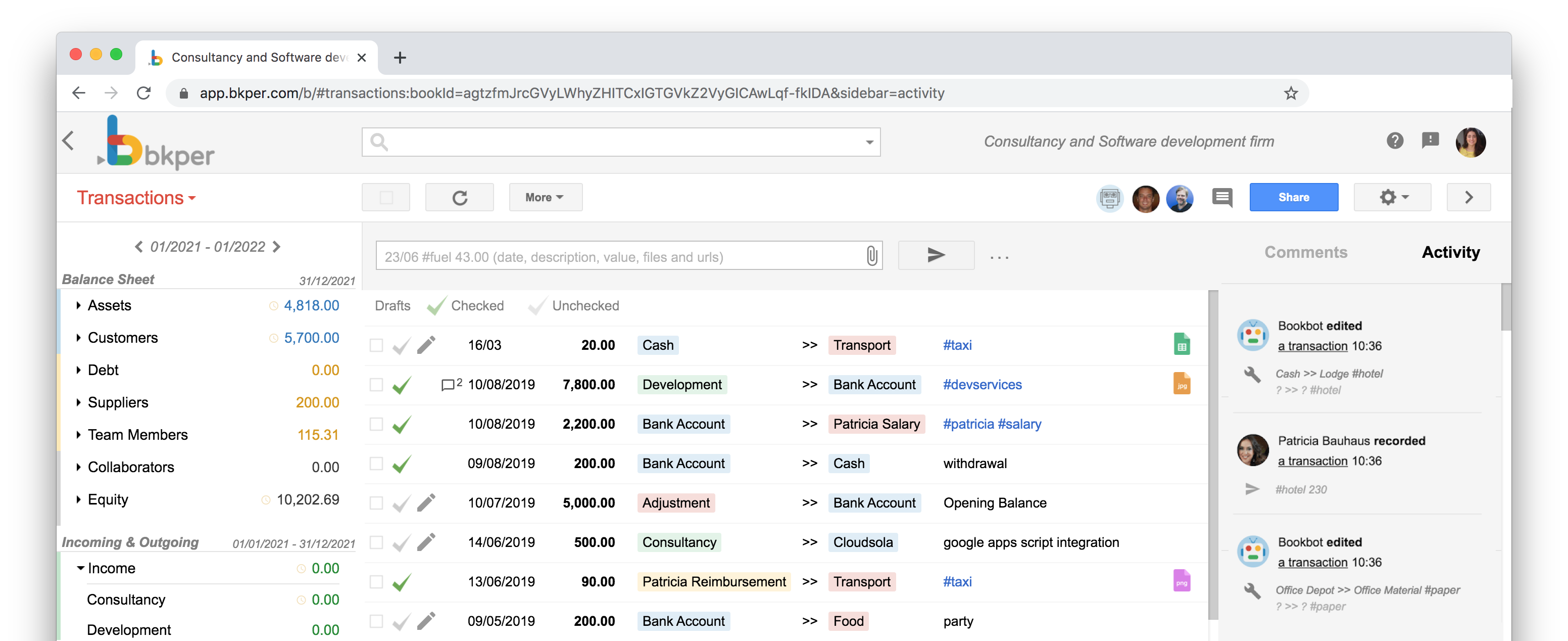
Task: Open the comments bubble on the Development transaction
Action: coord(450,384)
